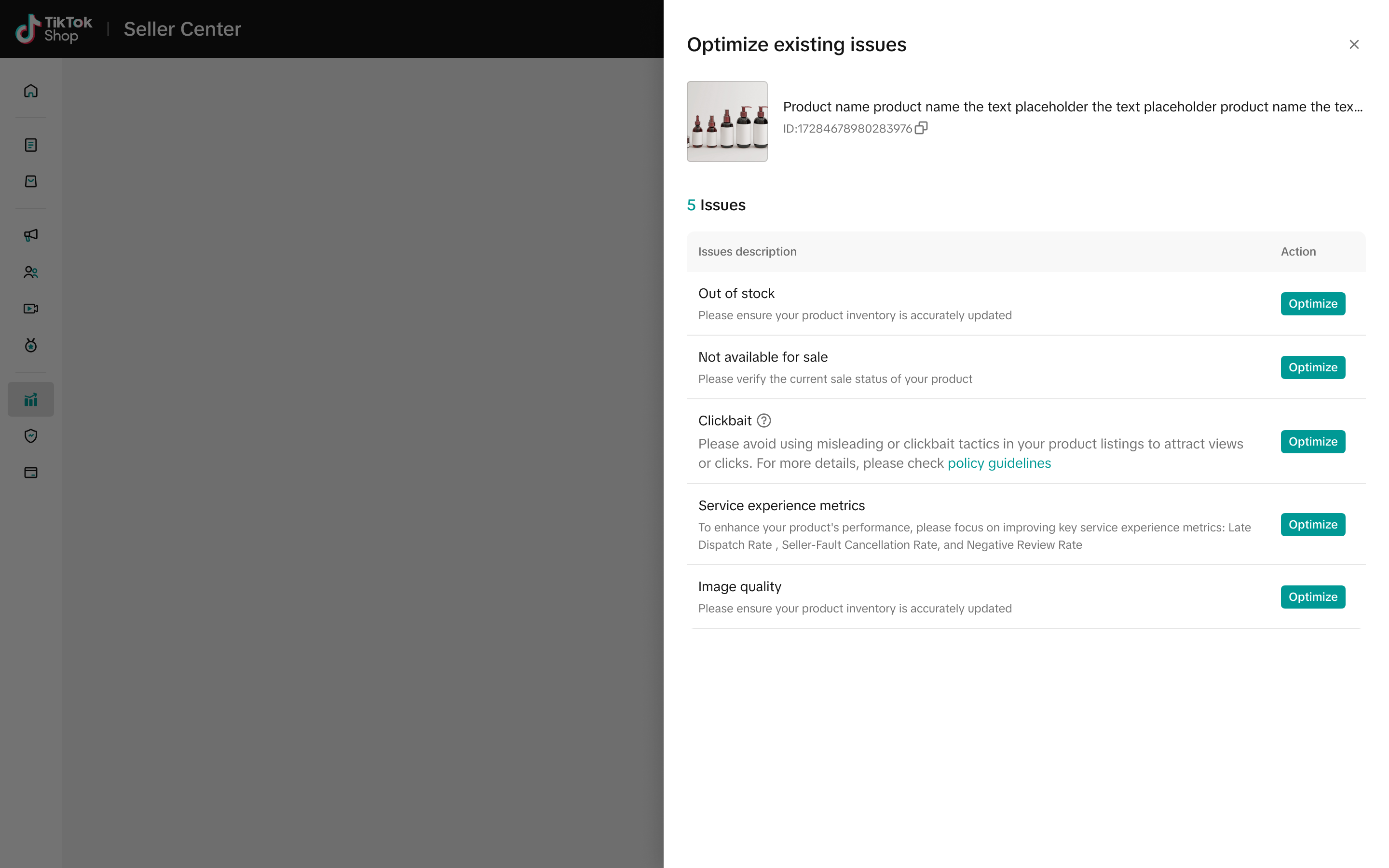The image size is (1389, 868).
Task: Click the shopping bag products icon
Action: 31,181
